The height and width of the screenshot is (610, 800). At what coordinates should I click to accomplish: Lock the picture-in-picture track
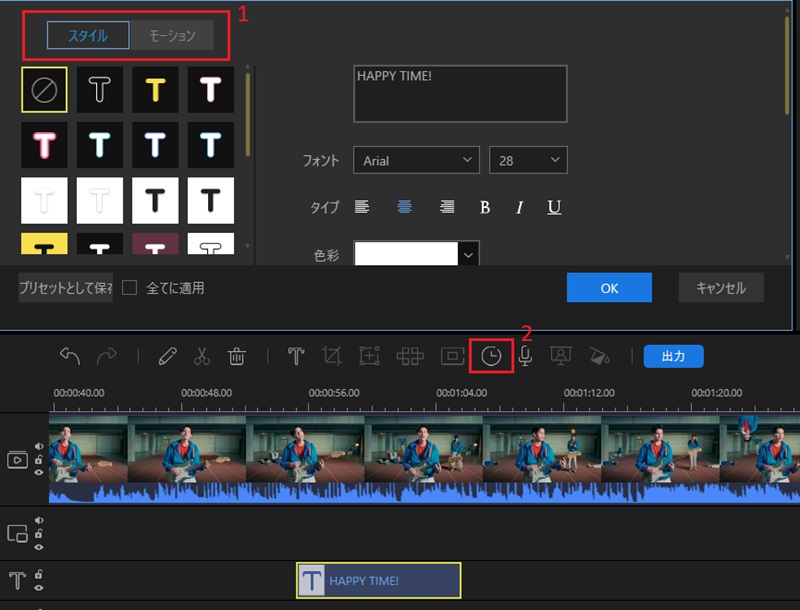(39, 533)
